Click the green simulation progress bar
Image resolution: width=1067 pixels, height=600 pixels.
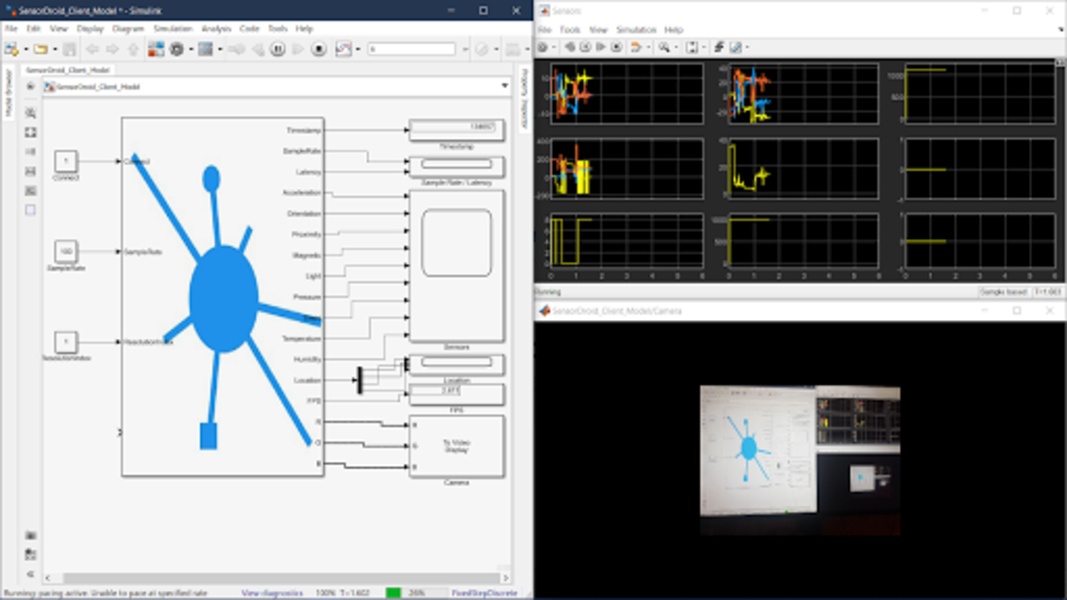click(393, 593)
